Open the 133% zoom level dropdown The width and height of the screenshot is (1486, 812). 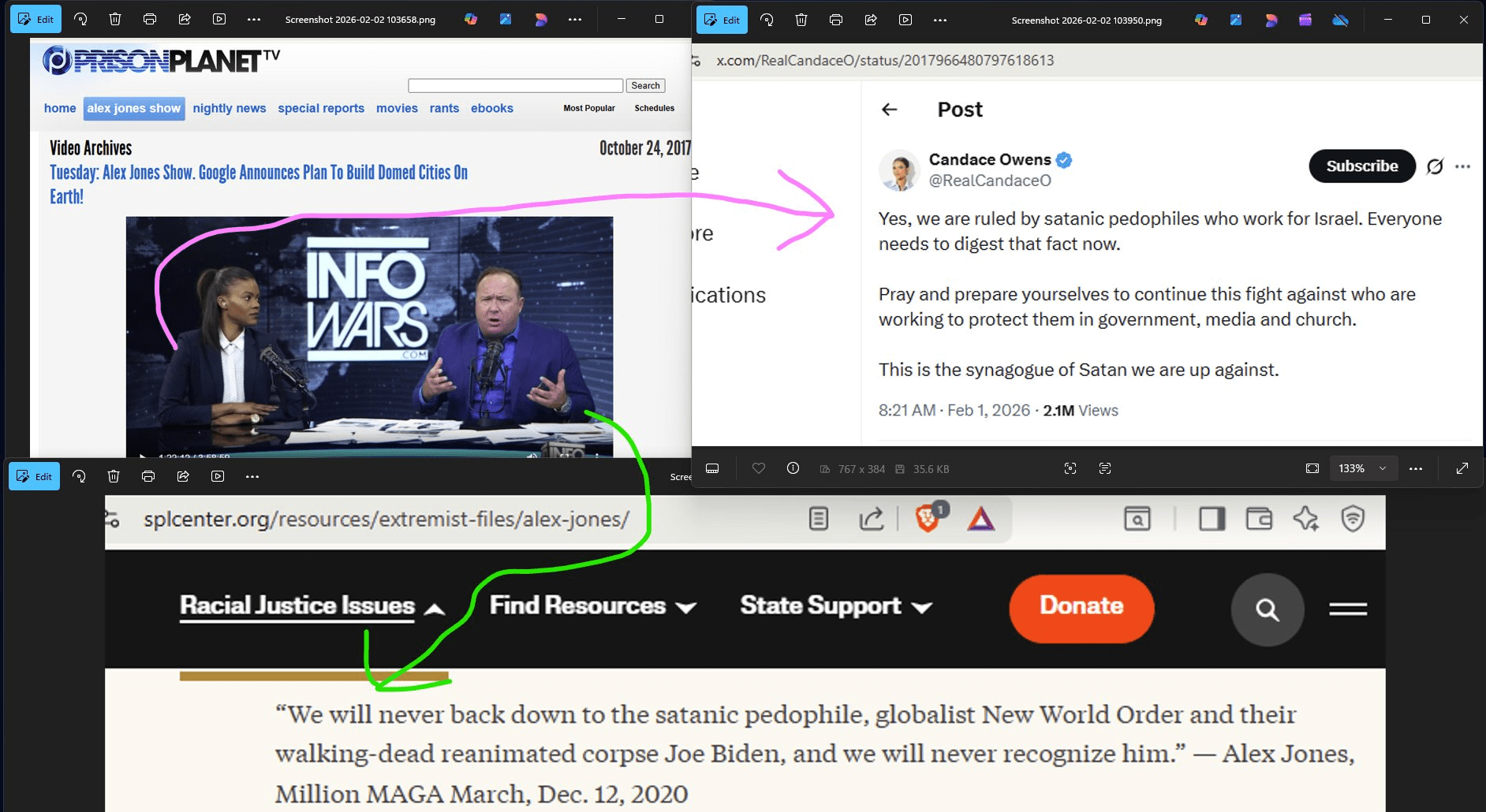pos(1363,468)
